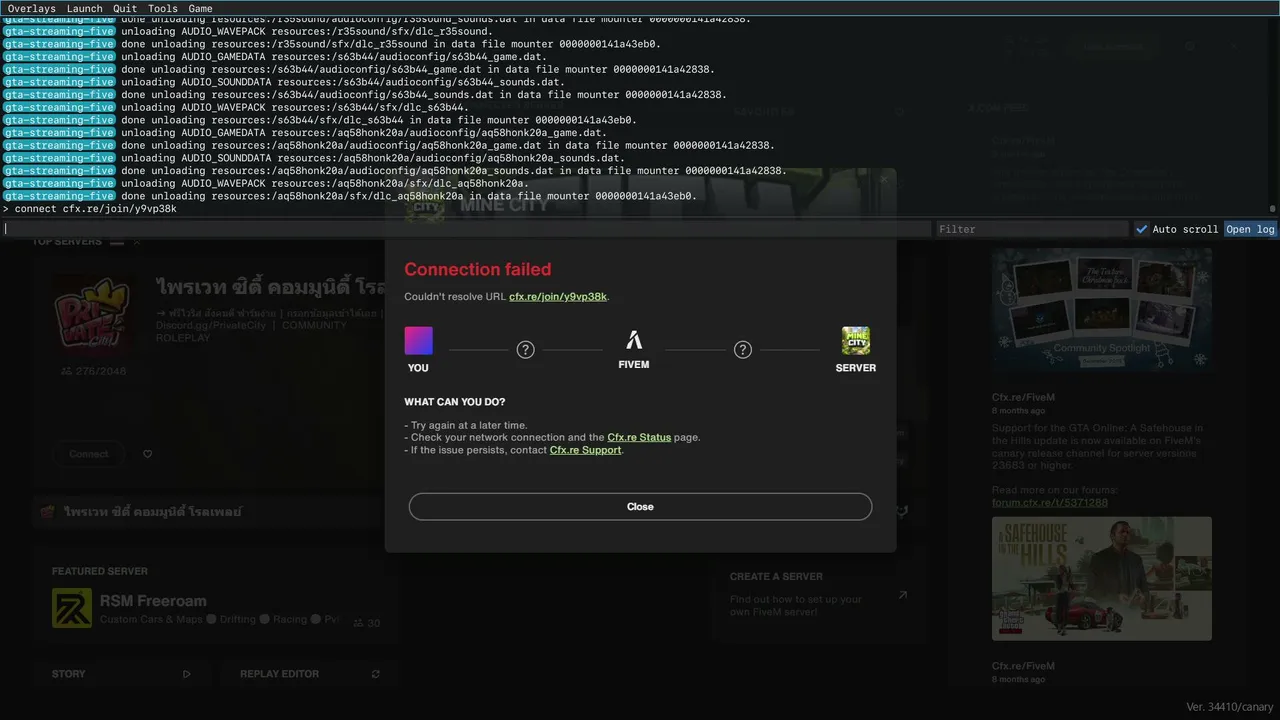Open the Community Spotlight image

point(1102,309)
